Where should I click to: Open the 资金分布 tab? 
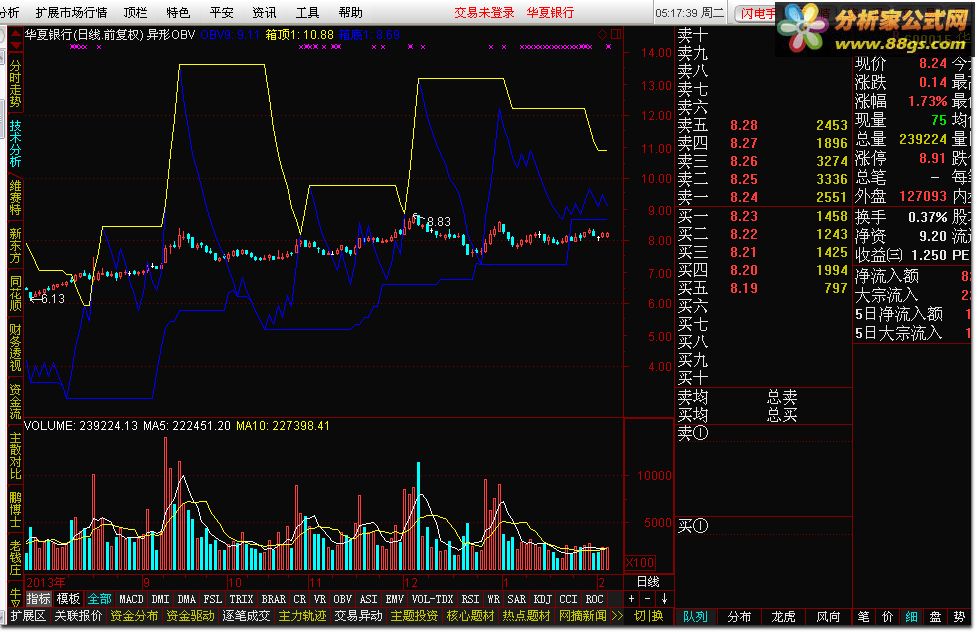pyautogui.click(x=134, y=616)
